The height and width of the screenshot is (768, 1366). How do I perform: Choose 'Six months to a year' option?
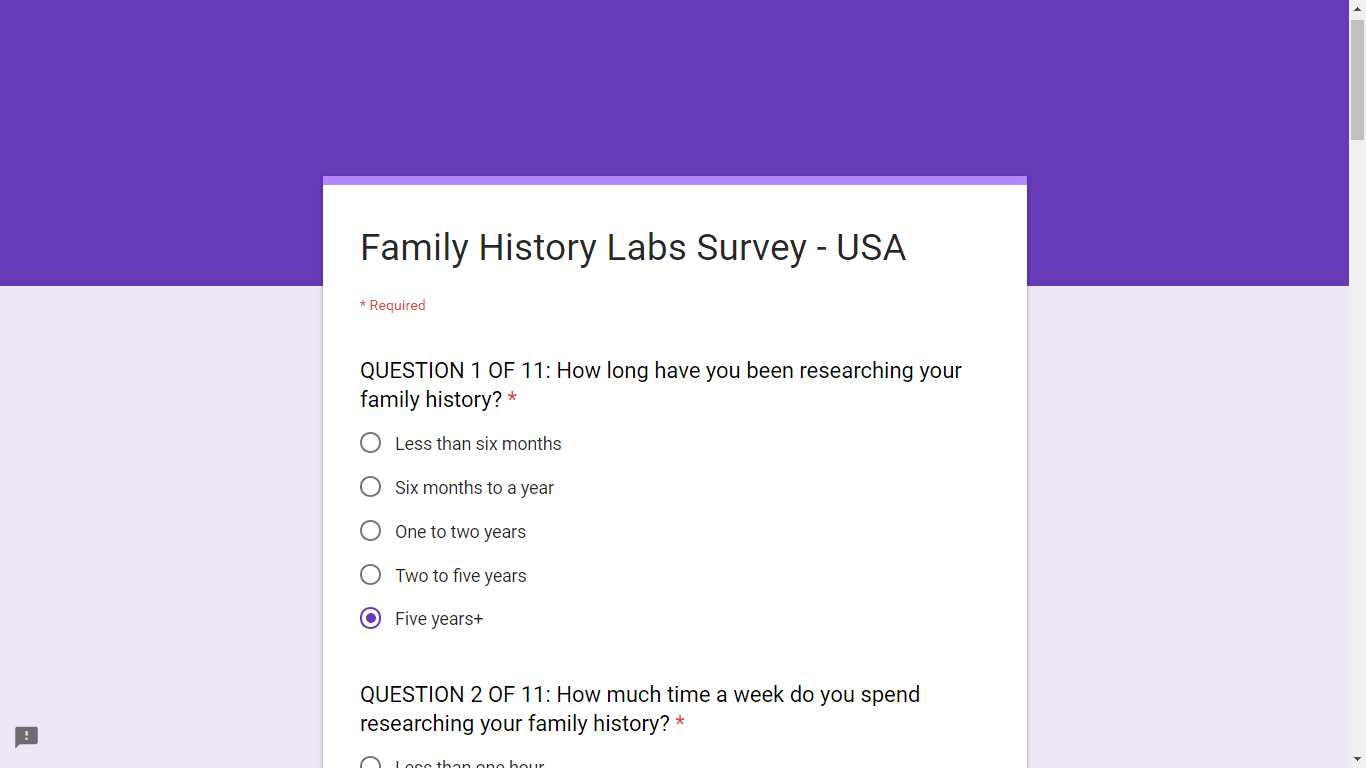click(x=370, y=487)
